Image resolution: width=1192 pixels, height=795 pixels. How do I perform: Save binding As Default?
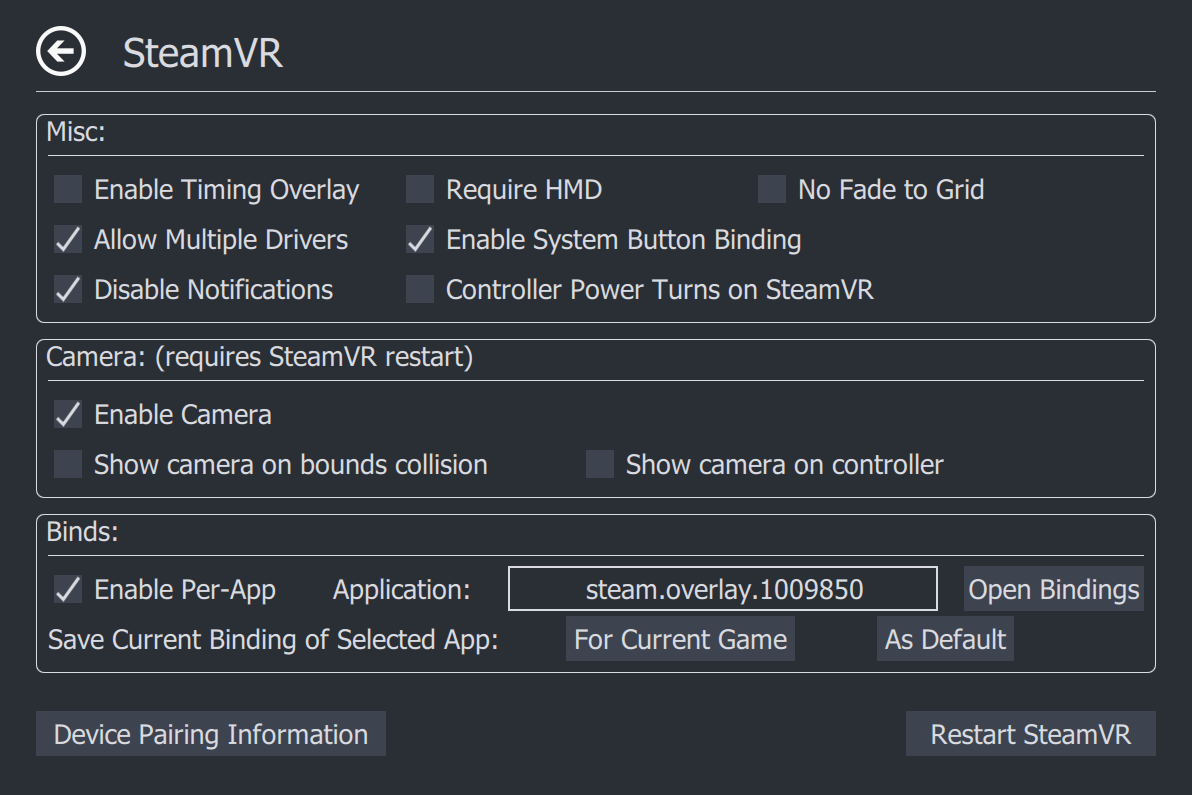945,639
